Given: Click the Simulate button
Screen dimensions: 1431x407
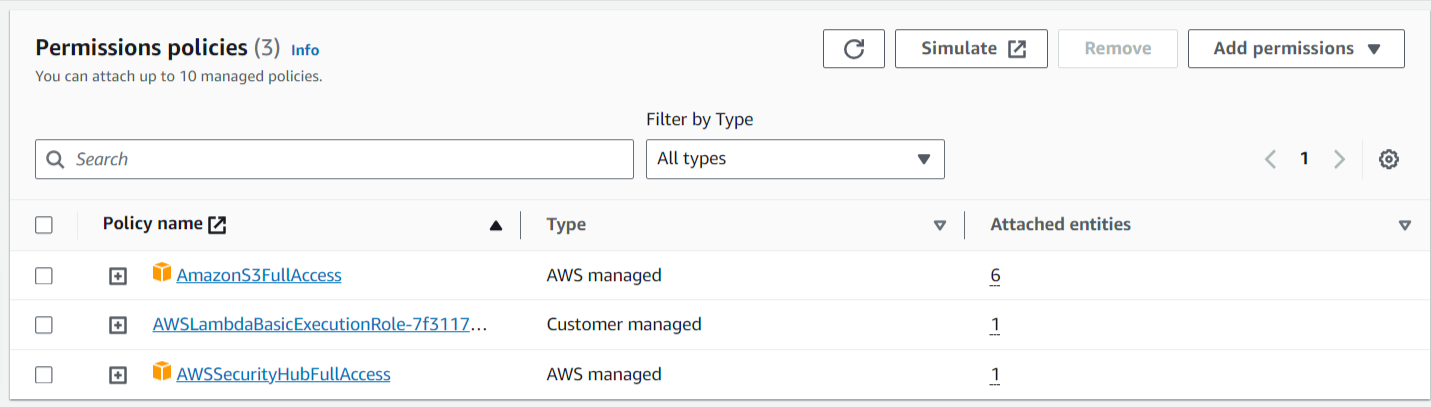Looking at the screenshot, I should pos(971,49).
